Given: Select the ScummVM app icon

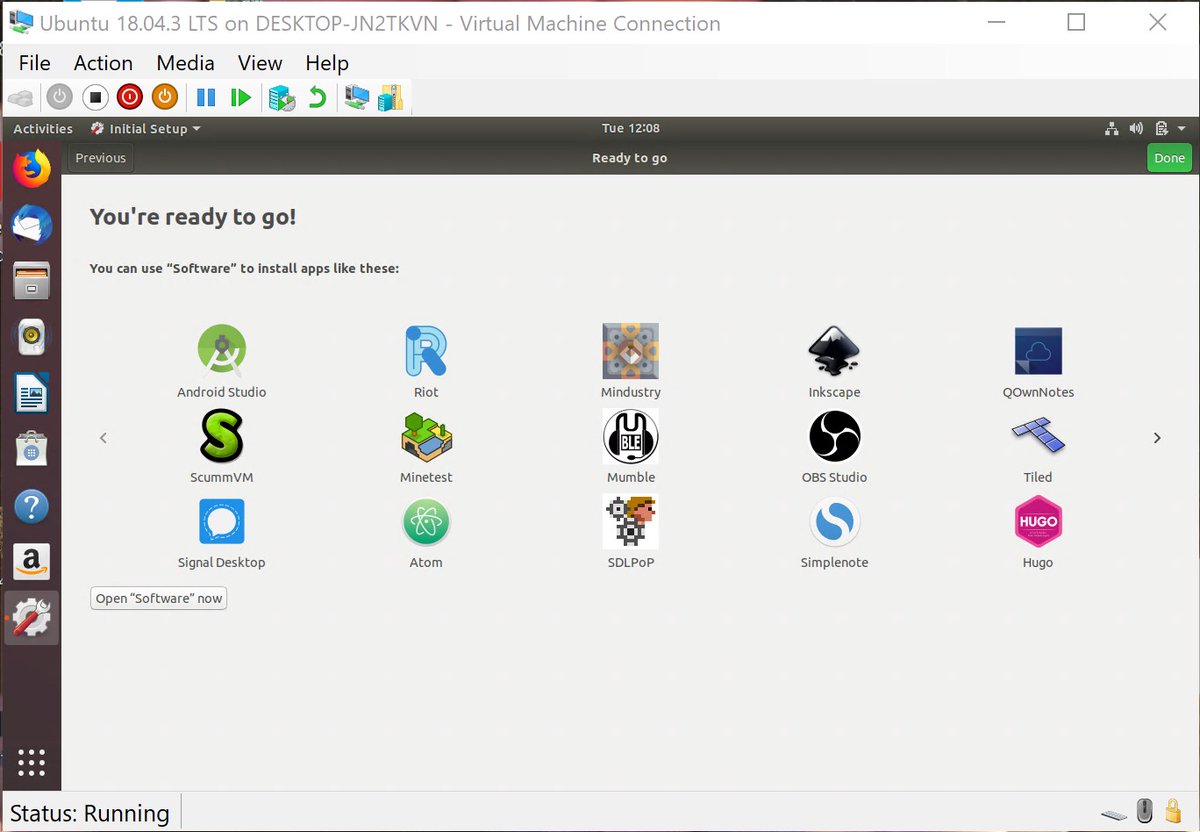Looking at the screenshot, I should [x=222, y=436].
